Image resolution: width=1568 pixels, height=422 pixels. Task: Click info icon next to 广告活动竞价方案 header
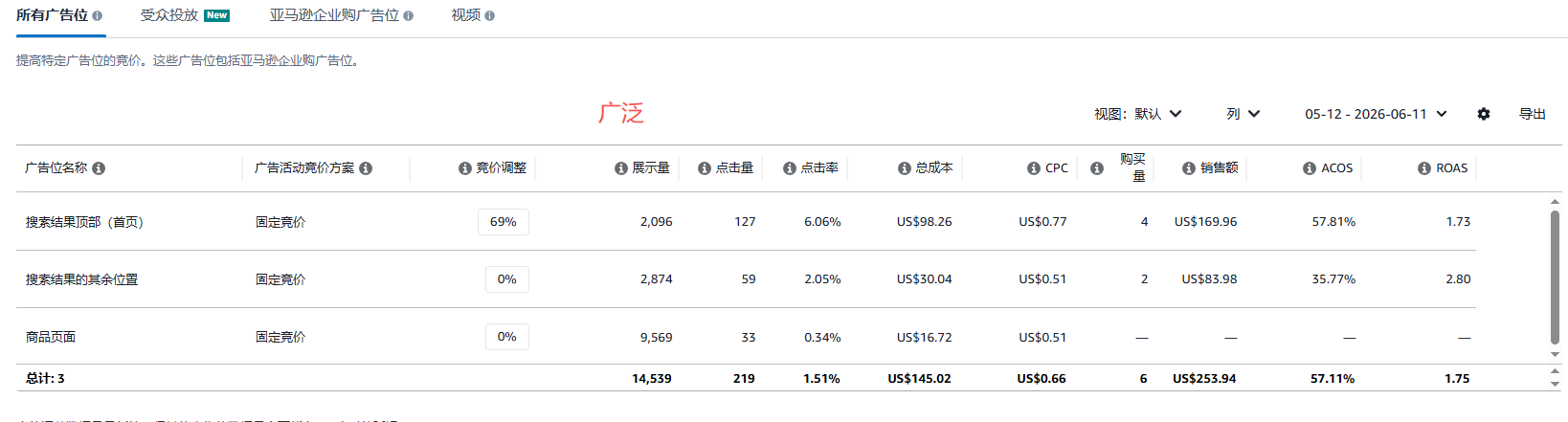point(366,168)
